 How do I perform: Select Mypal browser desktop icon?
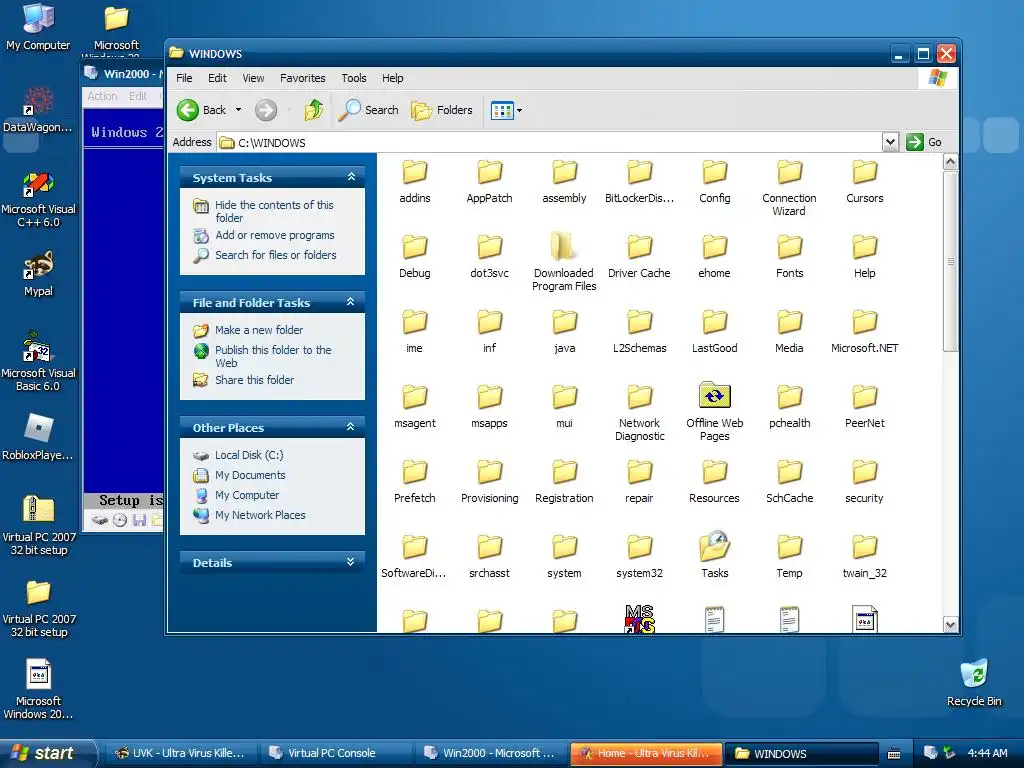coord(38,274)
